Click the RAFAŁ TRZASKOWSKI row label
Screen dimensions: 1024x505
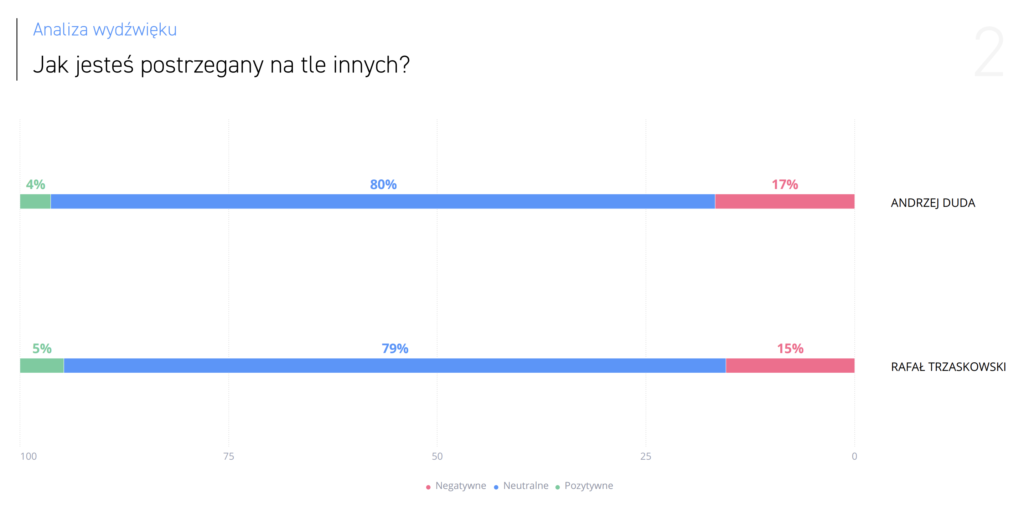(x=948, y=367)
